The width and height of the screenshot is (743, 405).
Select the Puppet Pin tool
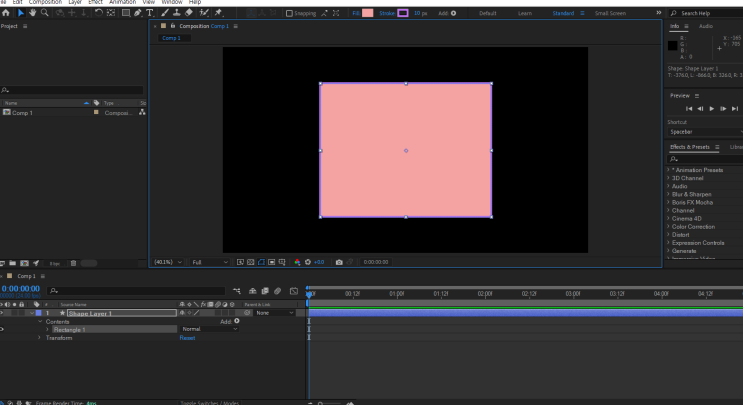[218, 13]
